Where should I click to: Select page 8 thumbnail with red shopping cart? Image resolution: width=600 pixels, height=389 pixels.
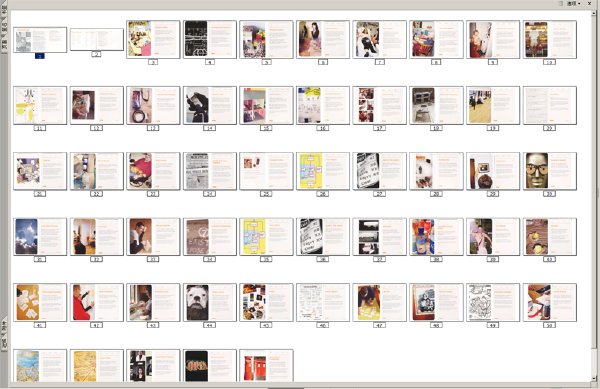tap(436, 39)
